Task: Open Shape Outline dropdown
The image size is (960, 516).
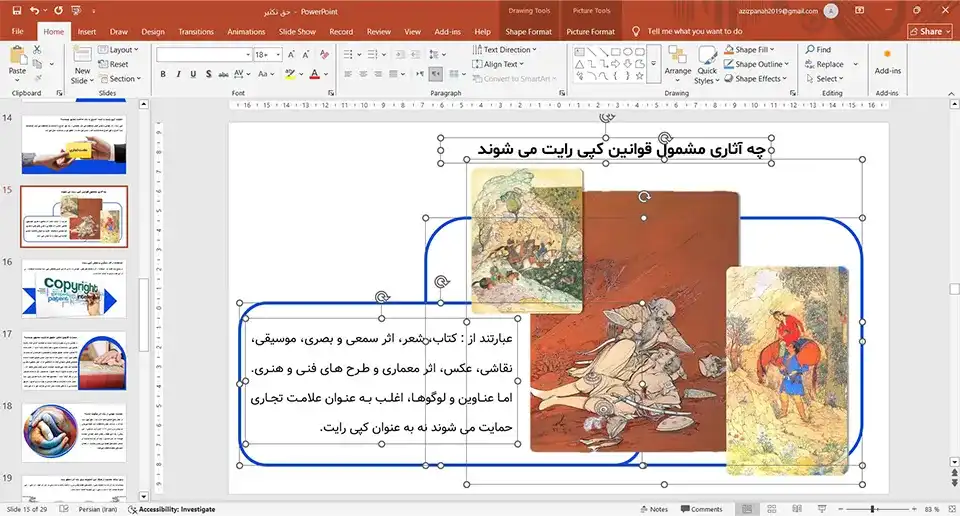Action: [x=757, y=64]
